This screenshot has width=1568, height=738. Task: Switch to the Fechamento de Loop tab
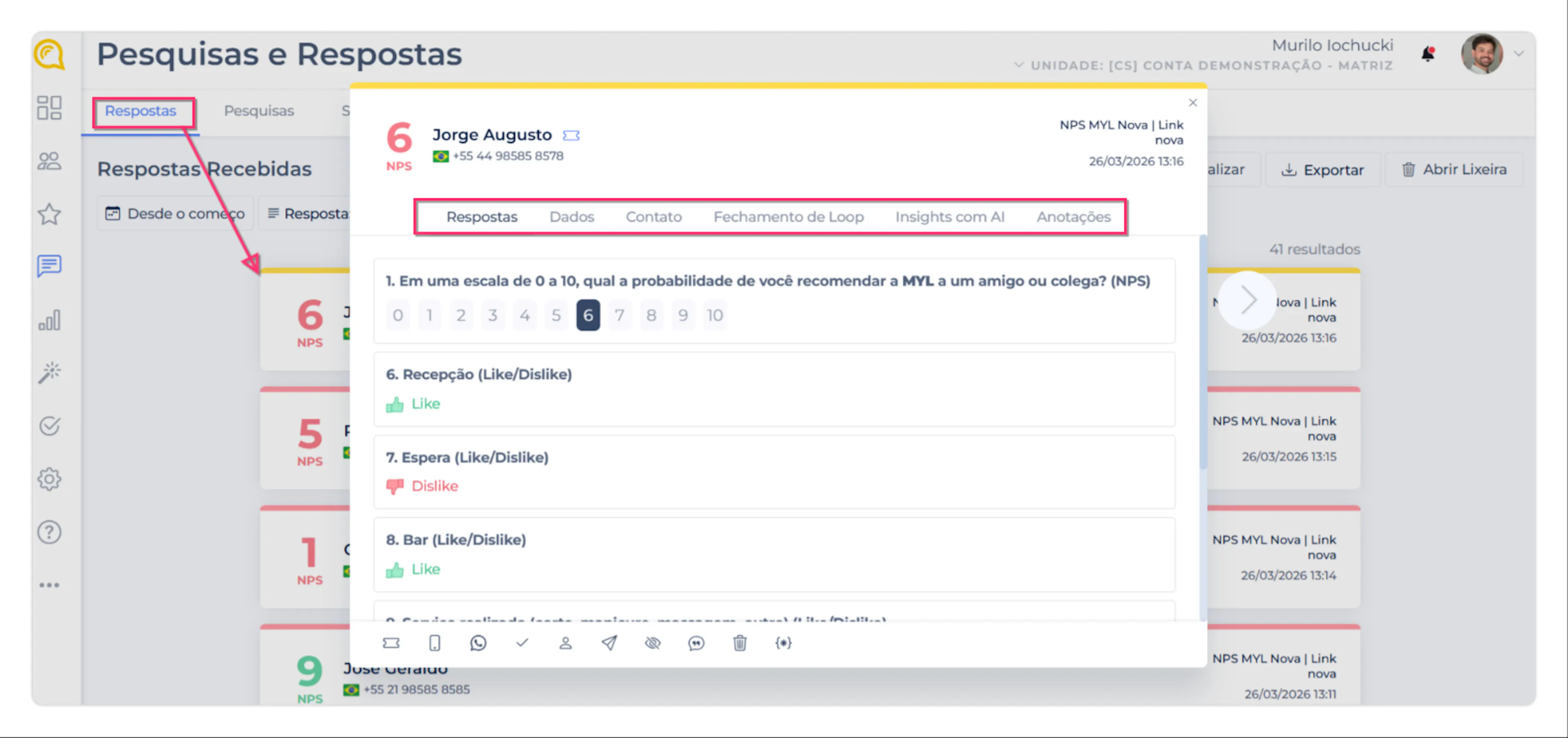788,217
